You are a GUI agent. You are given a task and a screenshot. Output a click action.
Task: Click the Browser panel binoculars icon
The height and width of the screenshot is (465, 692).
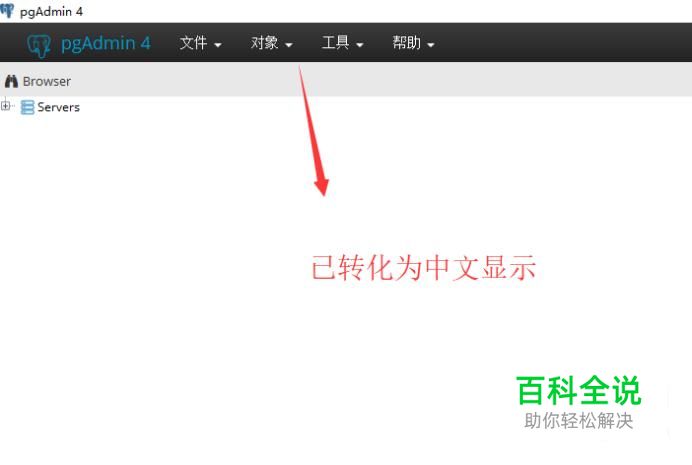[x=11, y=81]
